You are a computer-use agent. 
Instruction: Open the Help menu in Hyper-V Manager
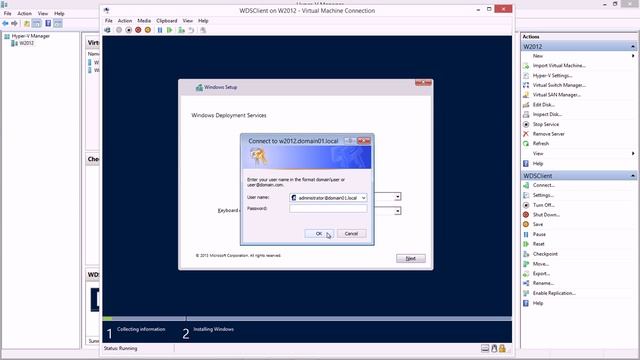coord(59,13)
